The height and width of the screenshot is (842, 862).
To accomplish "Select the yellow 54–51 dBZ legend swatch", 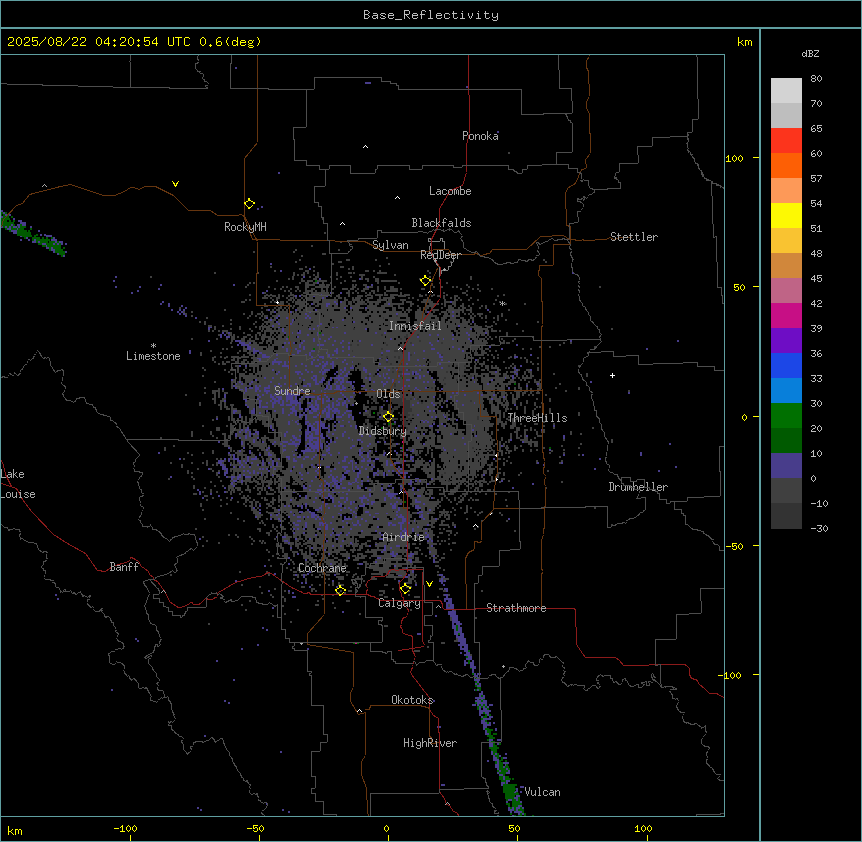I will coord(786,215).
